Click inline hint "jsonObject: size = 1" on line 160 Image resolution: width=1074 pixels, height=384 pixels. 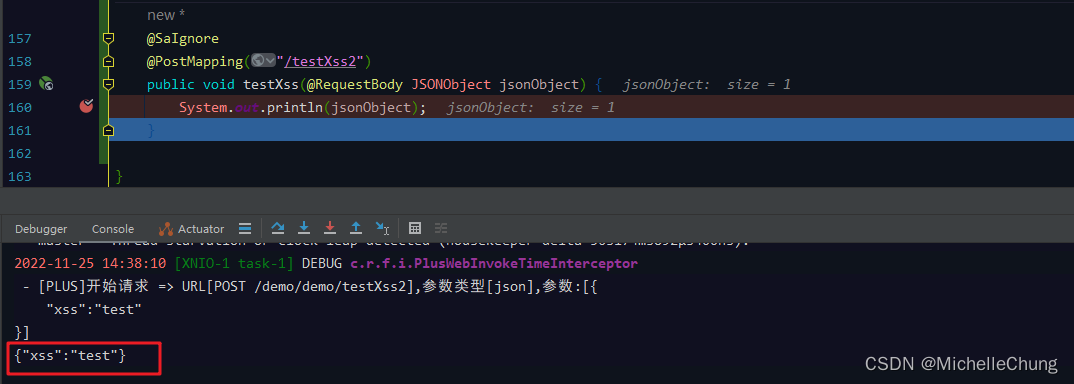pos(531,107)
